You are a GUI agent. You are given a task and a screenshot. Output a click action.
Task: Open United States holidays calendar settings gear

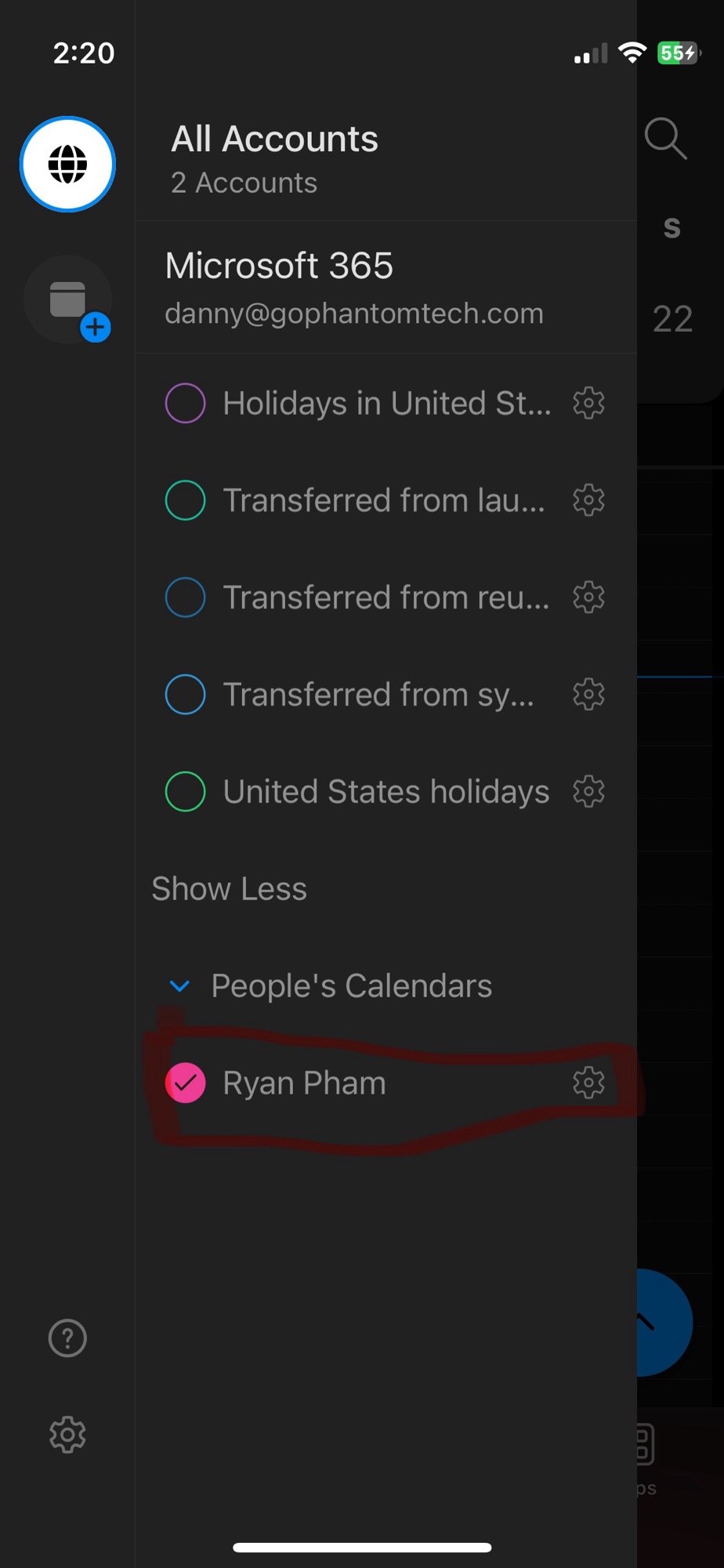[588, 792]
